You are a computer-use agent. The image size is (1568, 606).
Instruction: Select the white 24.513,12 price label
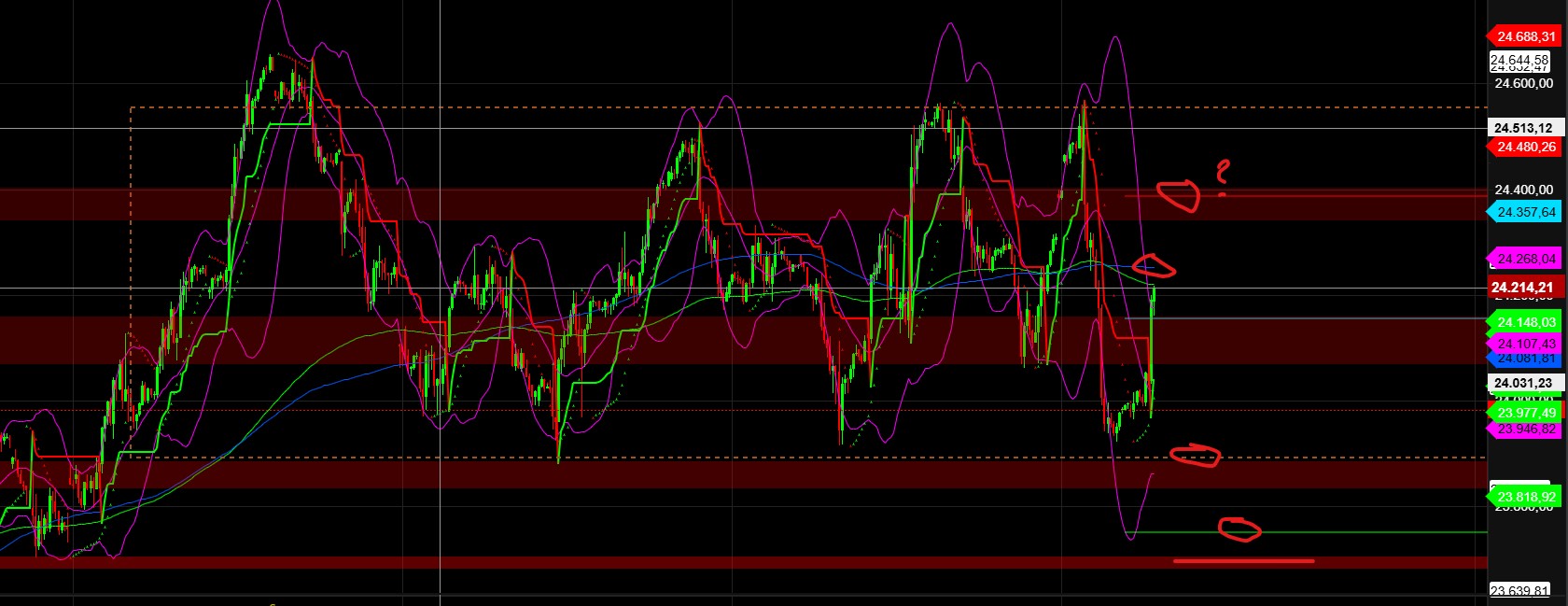1524,128
